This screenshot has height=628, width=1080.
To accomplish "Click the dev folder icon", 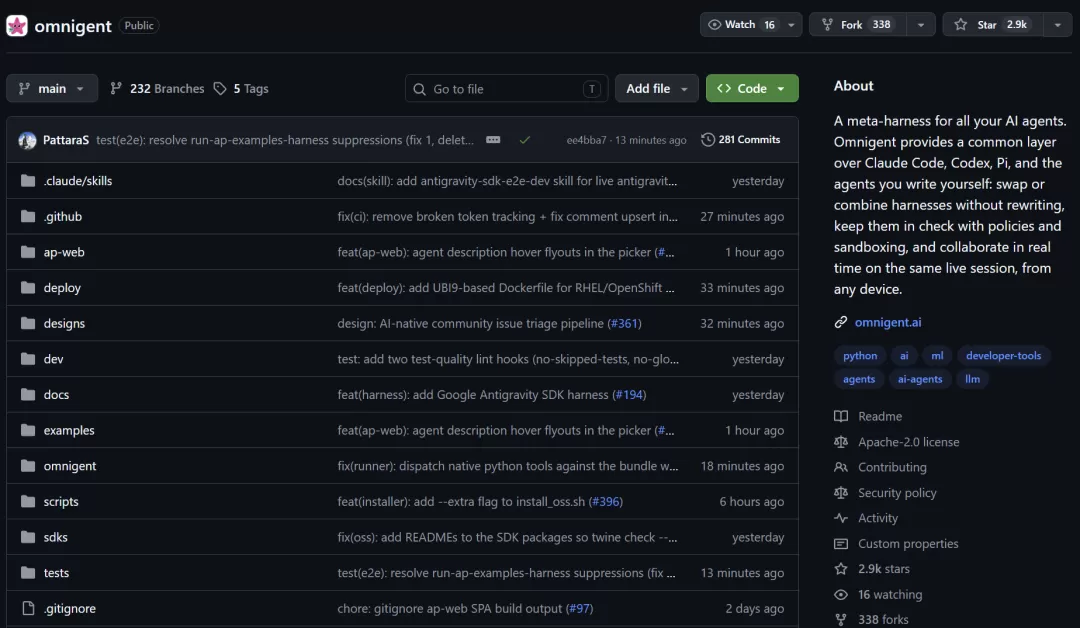I will (28, 359).
